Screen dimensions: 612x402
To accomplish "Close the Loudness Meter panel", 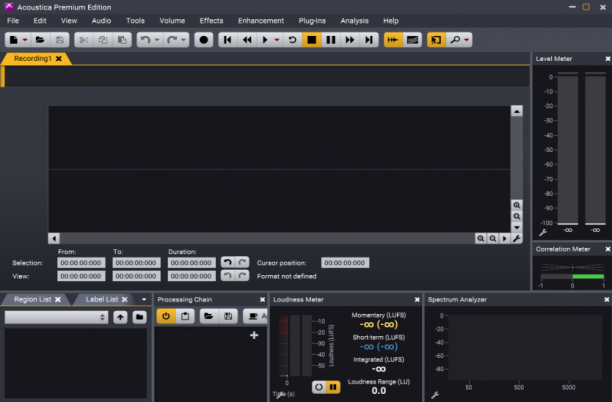I will tap(417, 299).
